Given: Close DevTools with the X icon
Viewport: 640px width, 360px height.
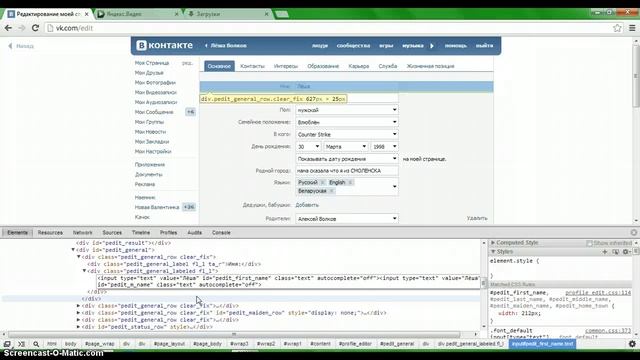Looking at the screenshot, I should pyautogui.click(x=633, y=233).
